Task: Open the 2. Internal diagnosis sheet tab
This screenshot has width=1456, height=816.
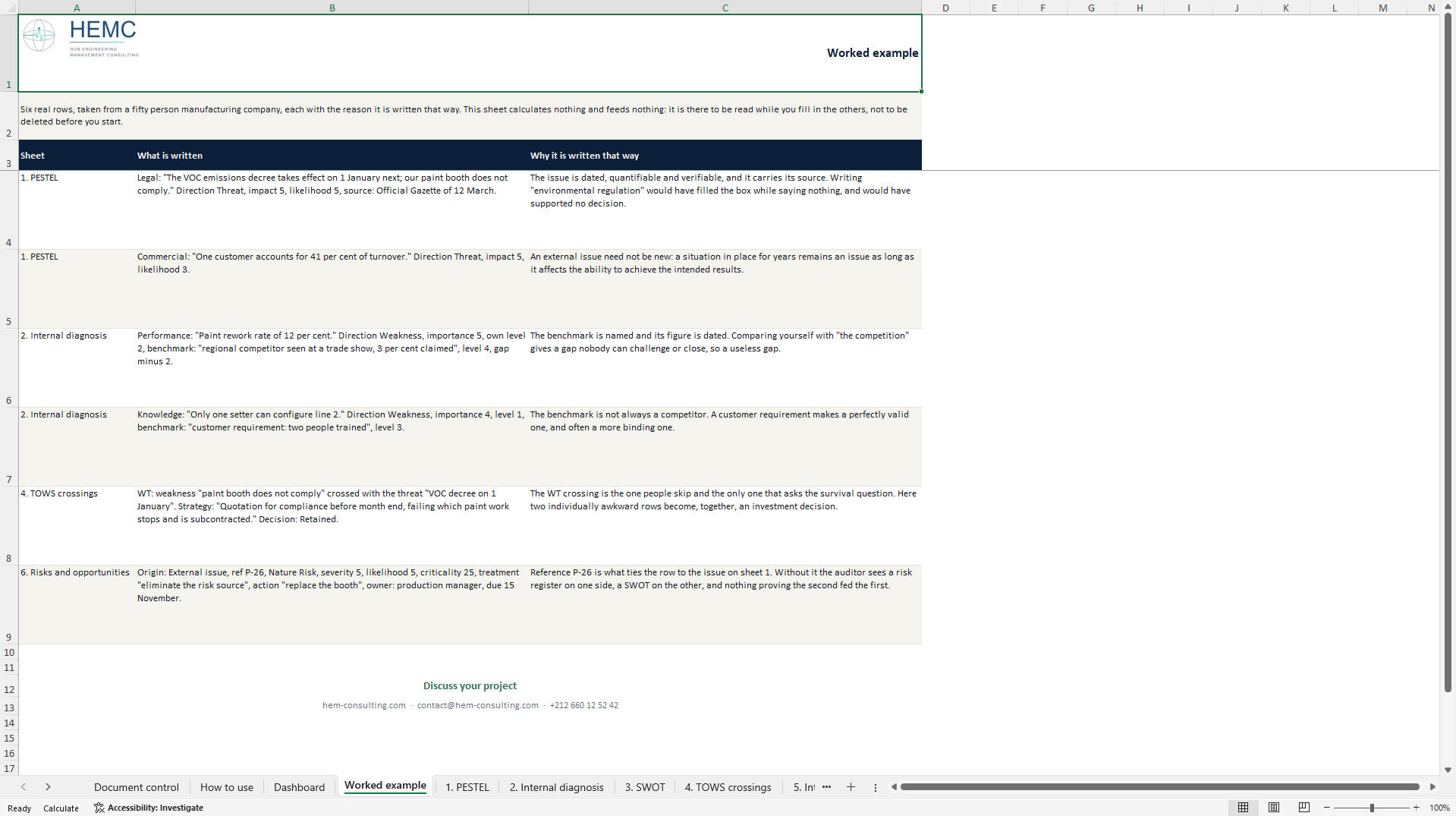Action: click(557, 787)
